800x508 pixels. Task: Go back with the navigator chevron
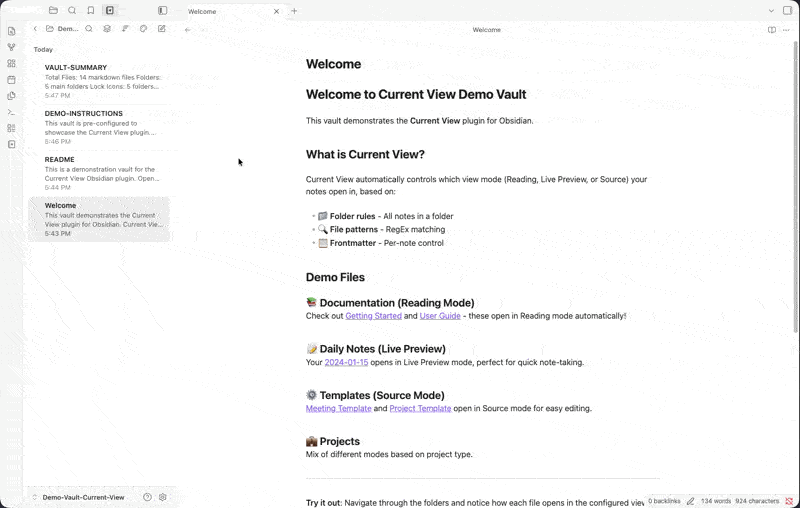pyautogui.click(x=35, y=29)
